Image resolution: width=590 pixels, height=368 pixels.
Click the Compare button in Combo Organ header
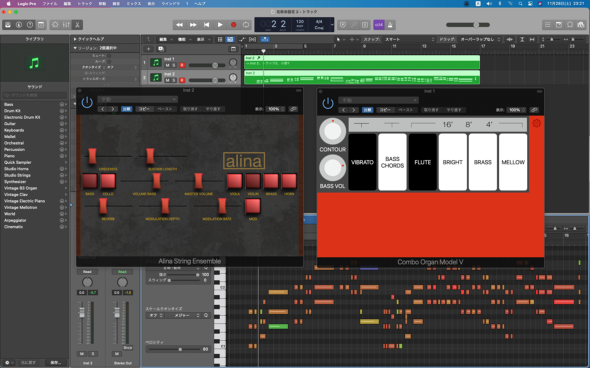pyautogui.click(x=367, y=110)
